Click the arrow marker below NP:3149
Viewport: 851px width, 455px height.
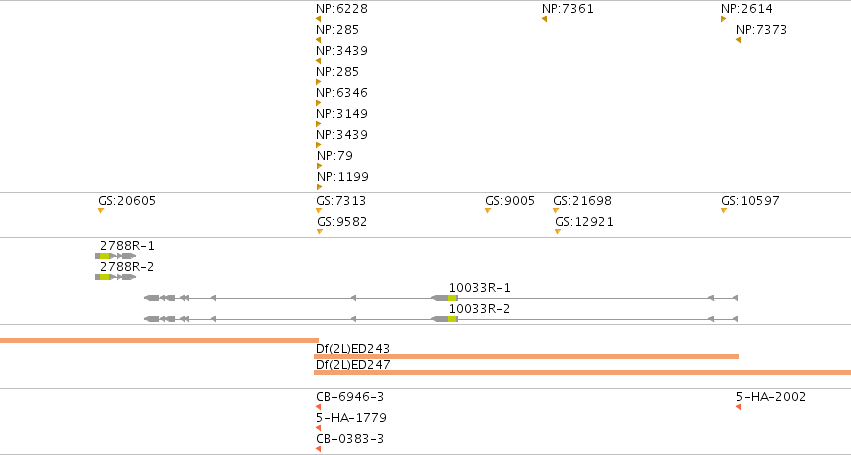[319, 124]
